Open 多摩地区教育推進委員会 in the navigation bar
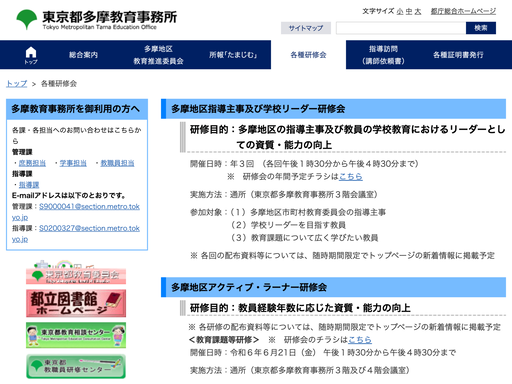Screen dimensions: 512x384 158,55
